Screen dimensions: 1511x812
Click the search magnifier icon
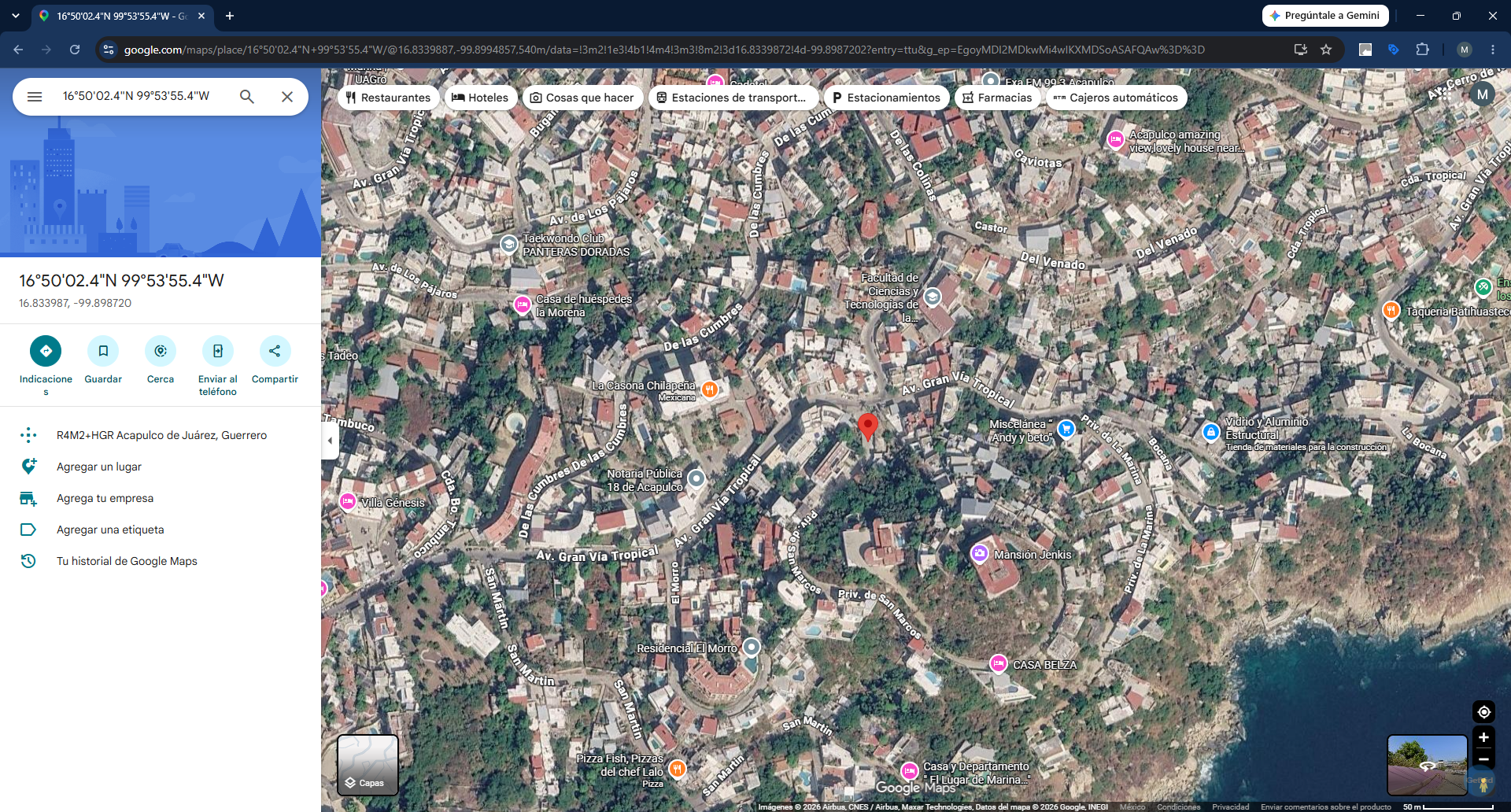[247, 97]
